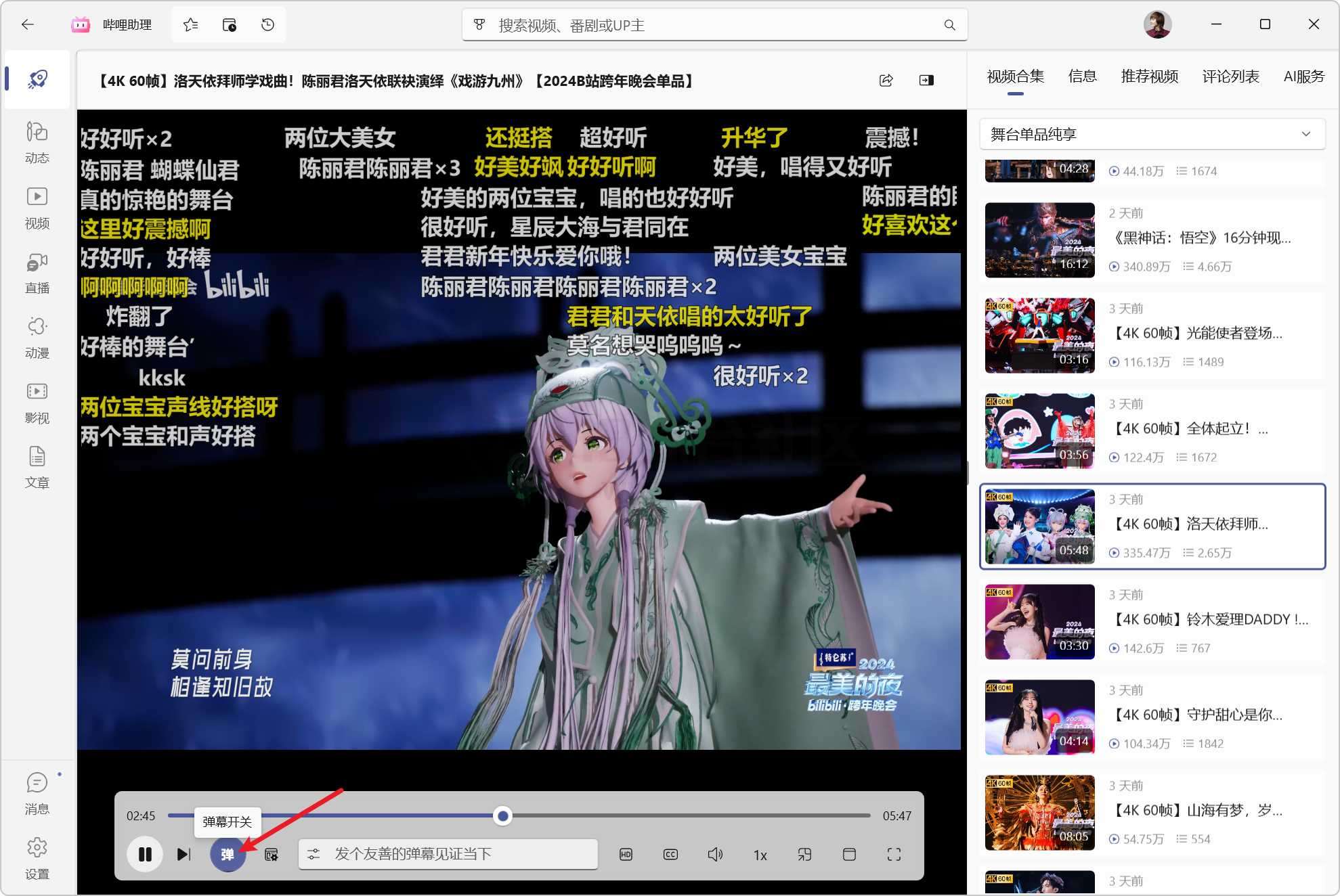Image resolution: width=1340 pixels, height=896 pixels.
Task: Open the search filter icon in the search box
Action: (x=479, y=25)
